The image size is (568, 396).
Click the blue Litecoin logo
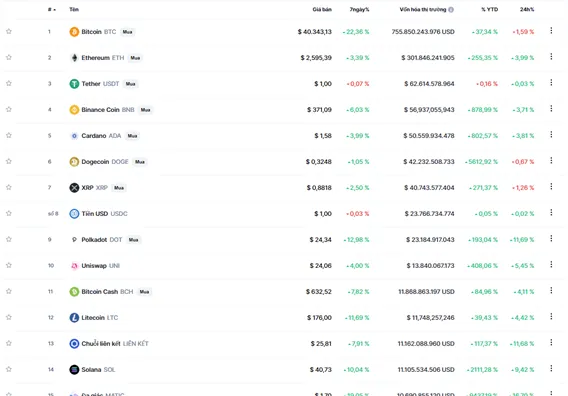pyautogui.click(x=74, y=318)
